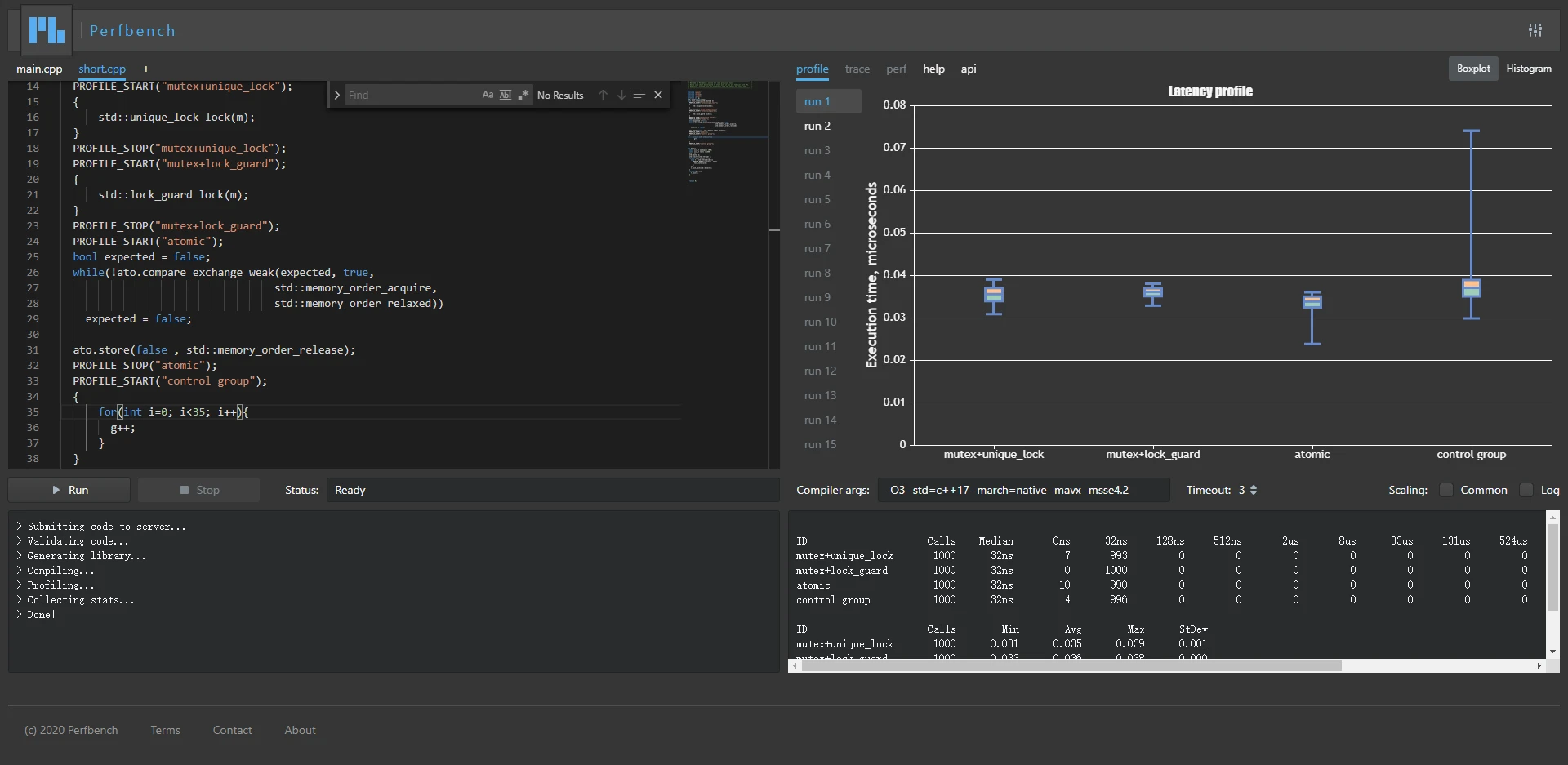
Task: Toggle find in selection icon
Action: pyautogui.click(x=639, y=95)
